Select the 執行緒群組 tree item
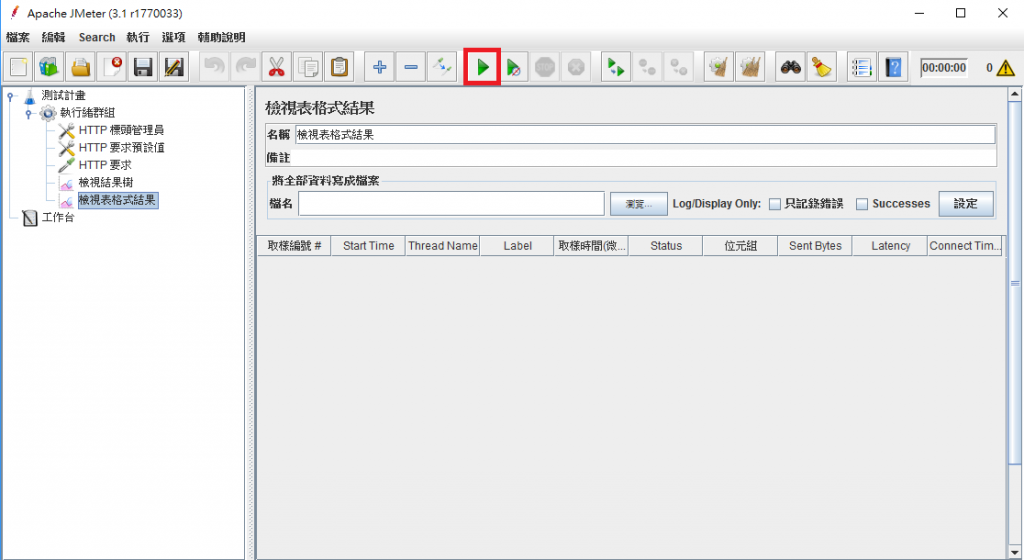 coord(88,113)
